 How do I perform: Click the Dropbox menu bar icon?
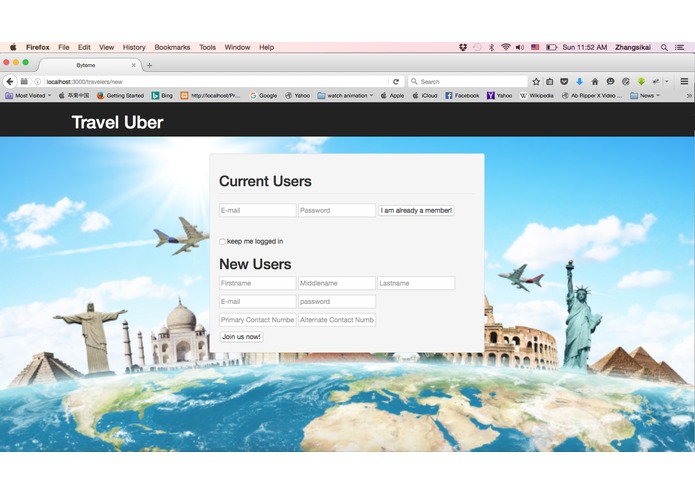463,47
